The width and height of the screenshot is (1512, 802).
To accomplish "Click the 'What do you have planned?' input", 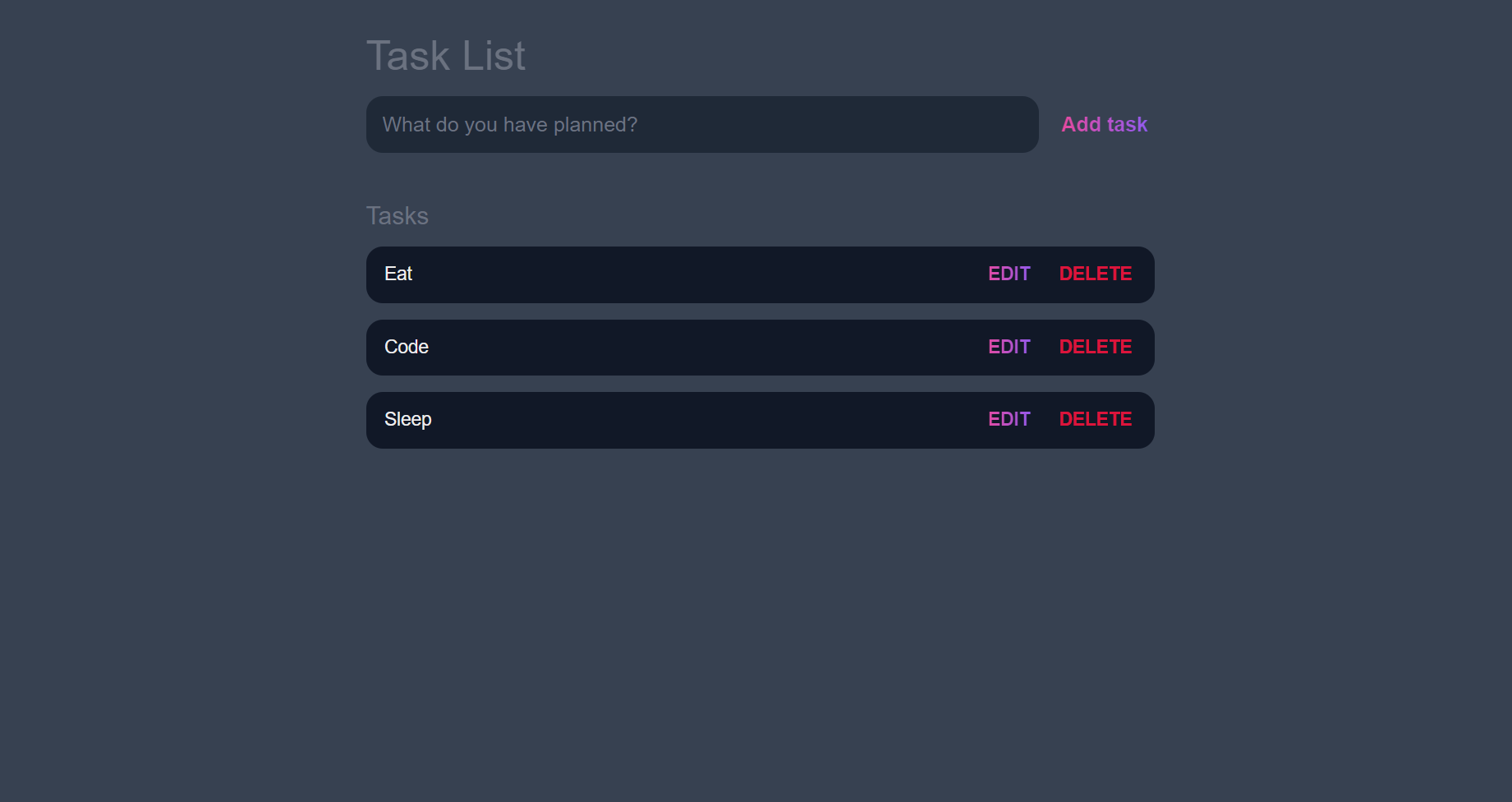I will (x=702, y=125).
